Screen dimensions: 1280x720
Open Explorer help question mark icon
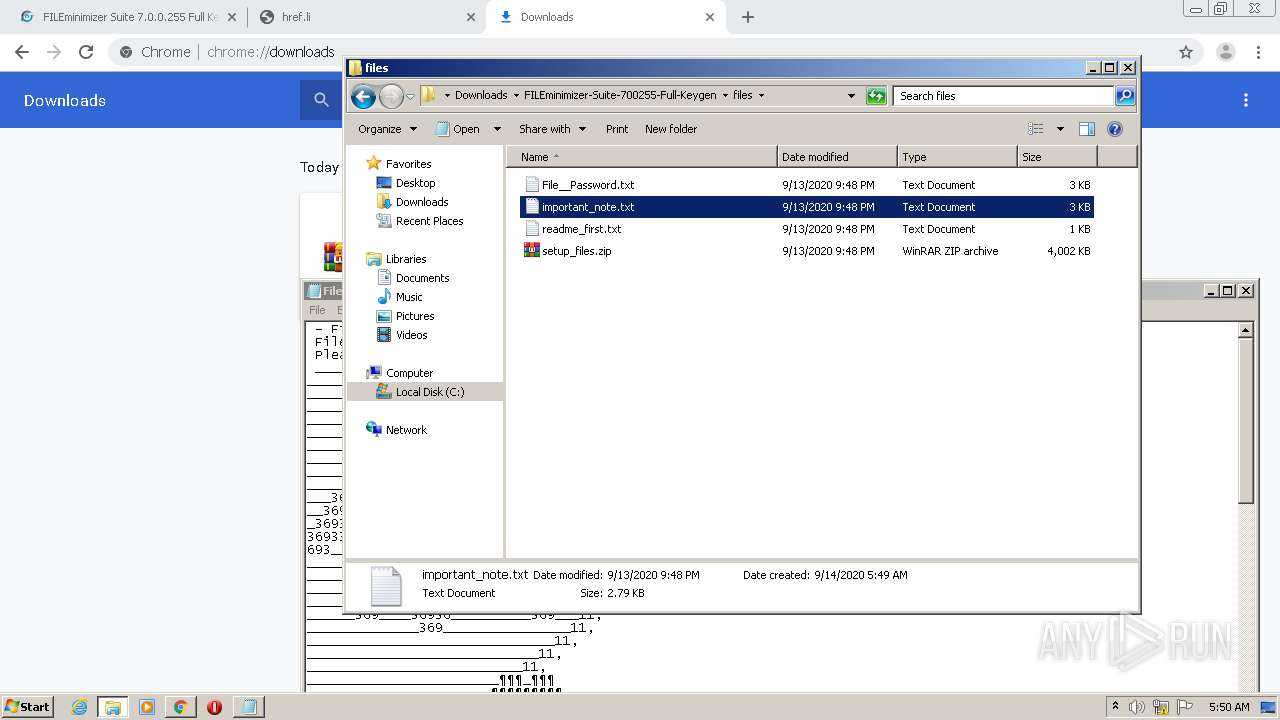1115,129
